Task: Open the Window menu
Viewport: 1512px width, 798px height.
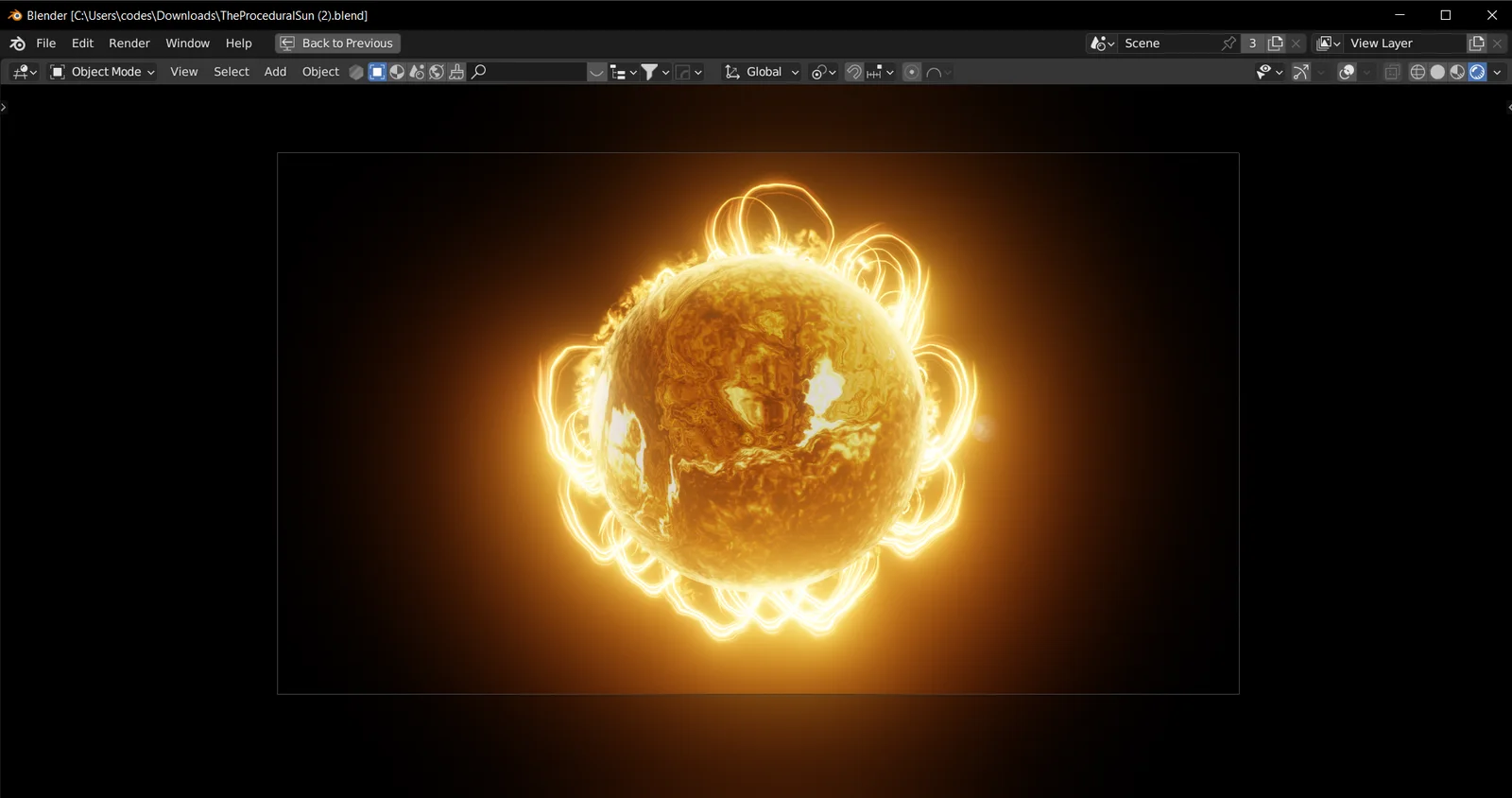Action: click(x=187, y=43)
